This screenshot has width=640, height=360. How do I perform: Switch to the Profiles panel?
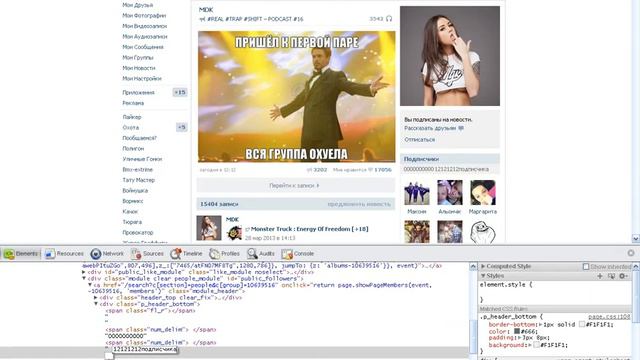tap(224, 253)
